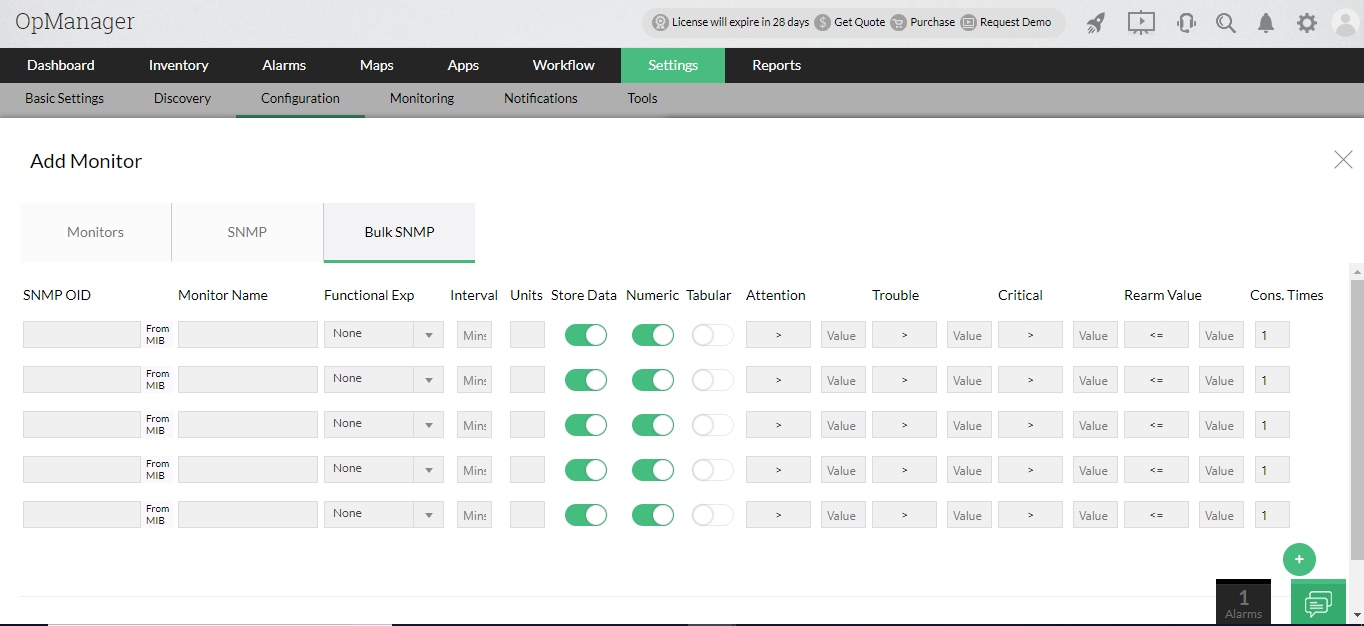Open the Notifications submenu
1364x626 pixels.
click(x=541, y=98)
